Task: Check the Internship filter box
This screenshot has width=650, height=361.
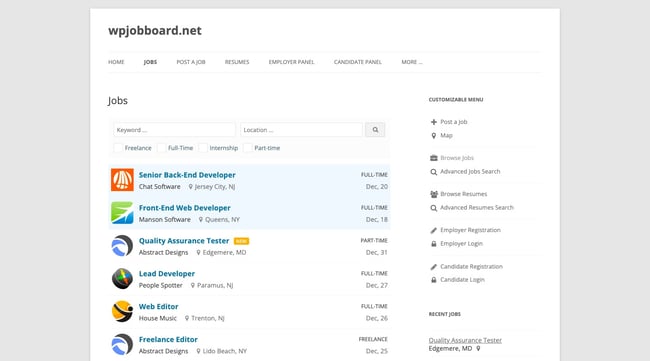Action: click(203, 148)
